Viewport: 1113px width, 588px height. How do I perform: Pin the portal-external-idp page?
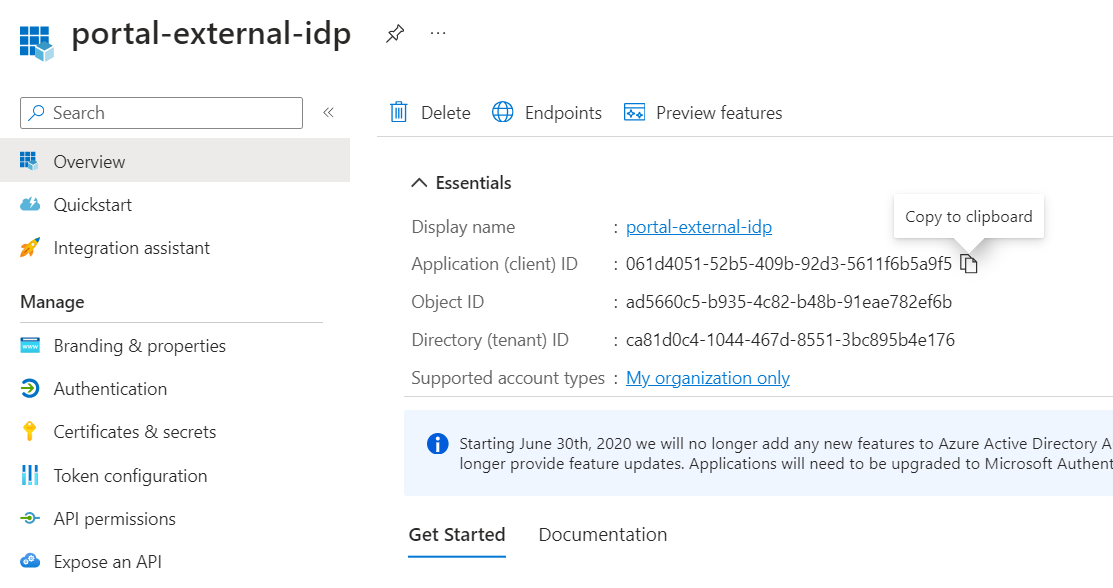coord(394,33)
